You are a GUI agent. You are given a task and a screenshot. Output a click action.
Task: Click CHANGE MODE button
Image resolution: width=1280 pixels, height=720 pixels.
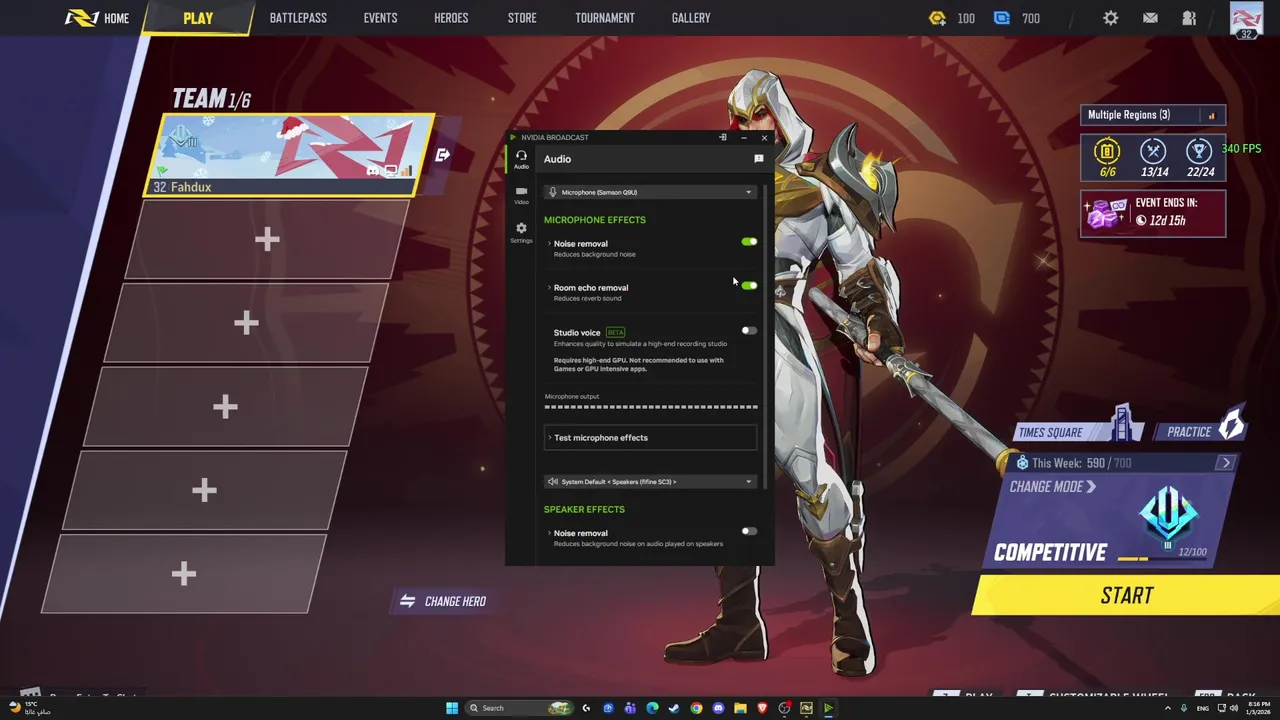tap(1052, 487)
